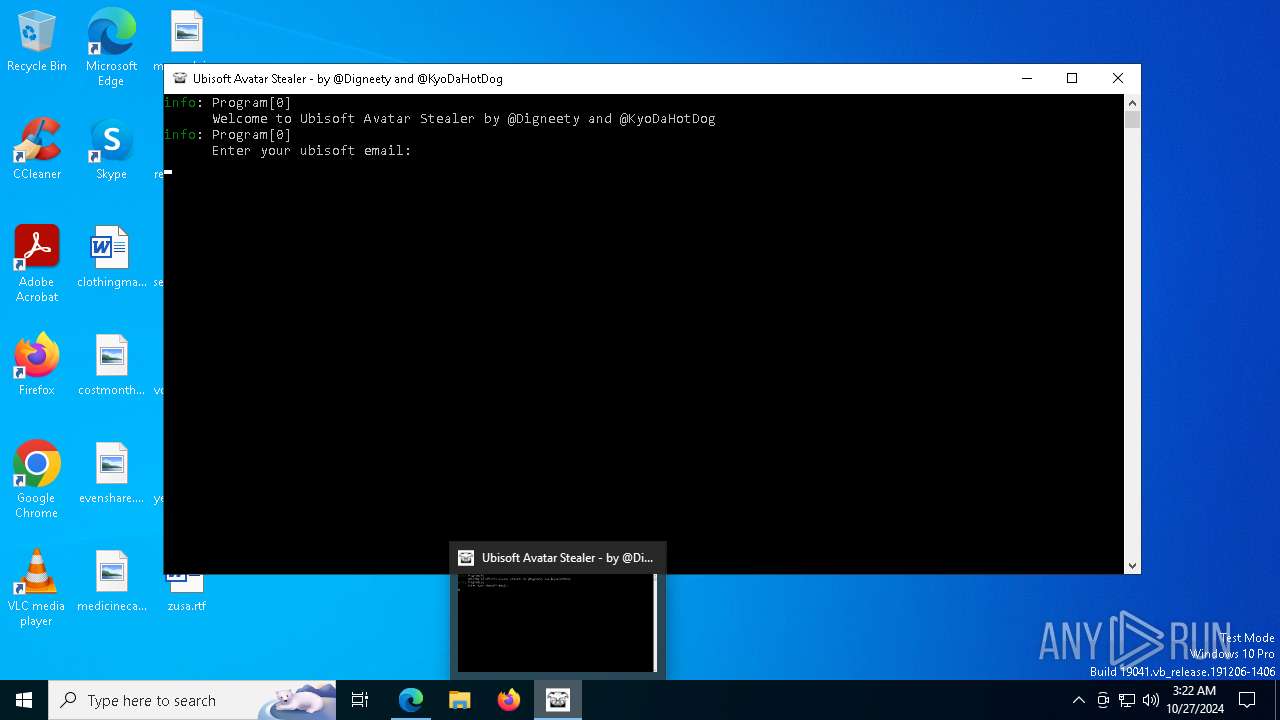Maximize the Ubisoft Avatar Stealer window

(1072, 78)
